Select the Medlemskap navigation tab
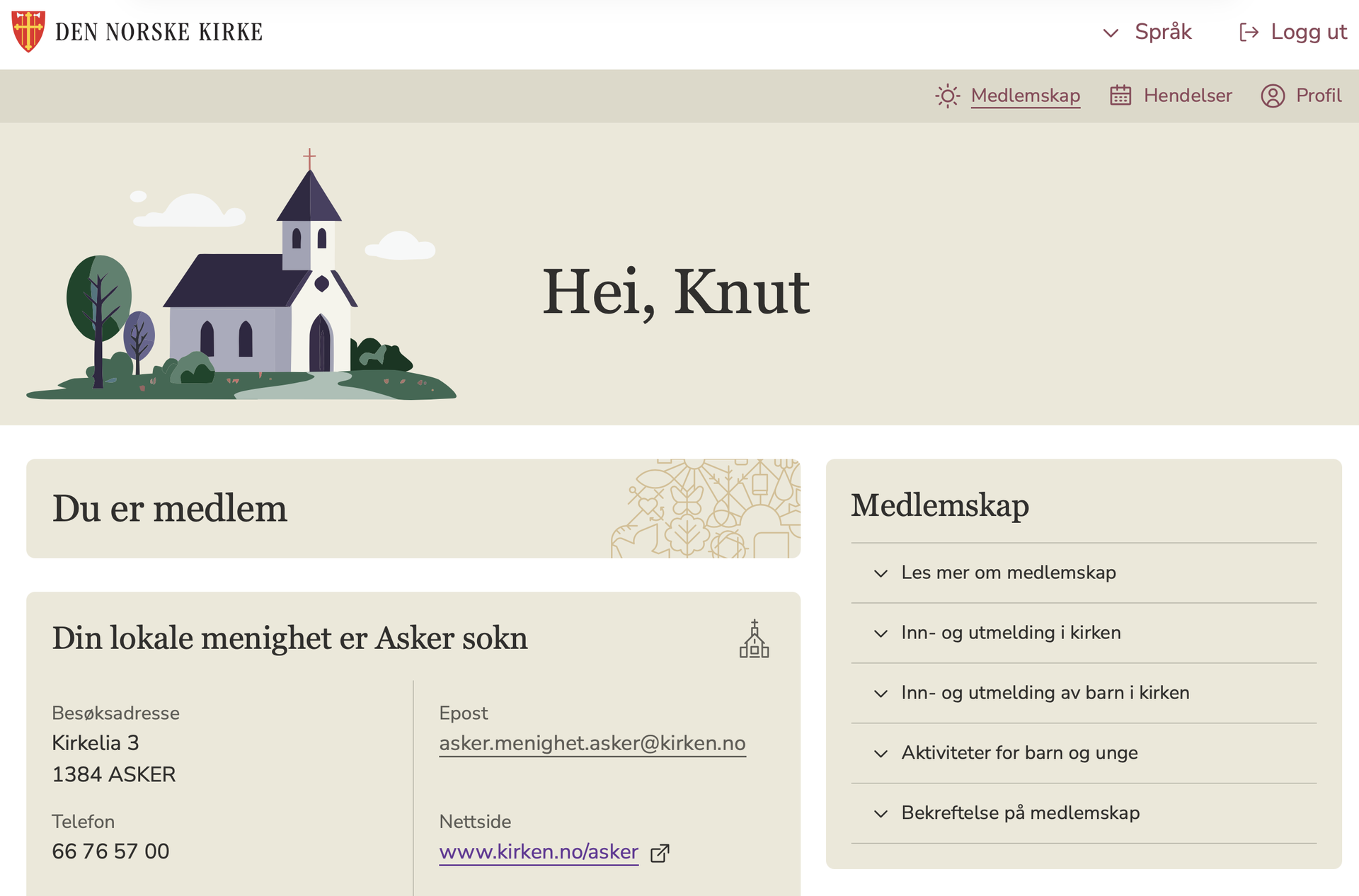 pos(1025,96)
